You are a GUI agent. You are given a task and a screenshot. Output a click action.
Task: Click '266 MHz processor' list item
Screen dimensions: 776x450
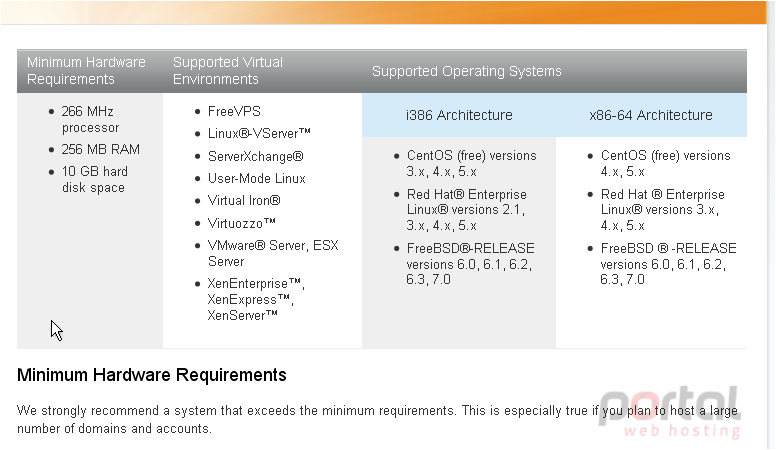(91, 119)
